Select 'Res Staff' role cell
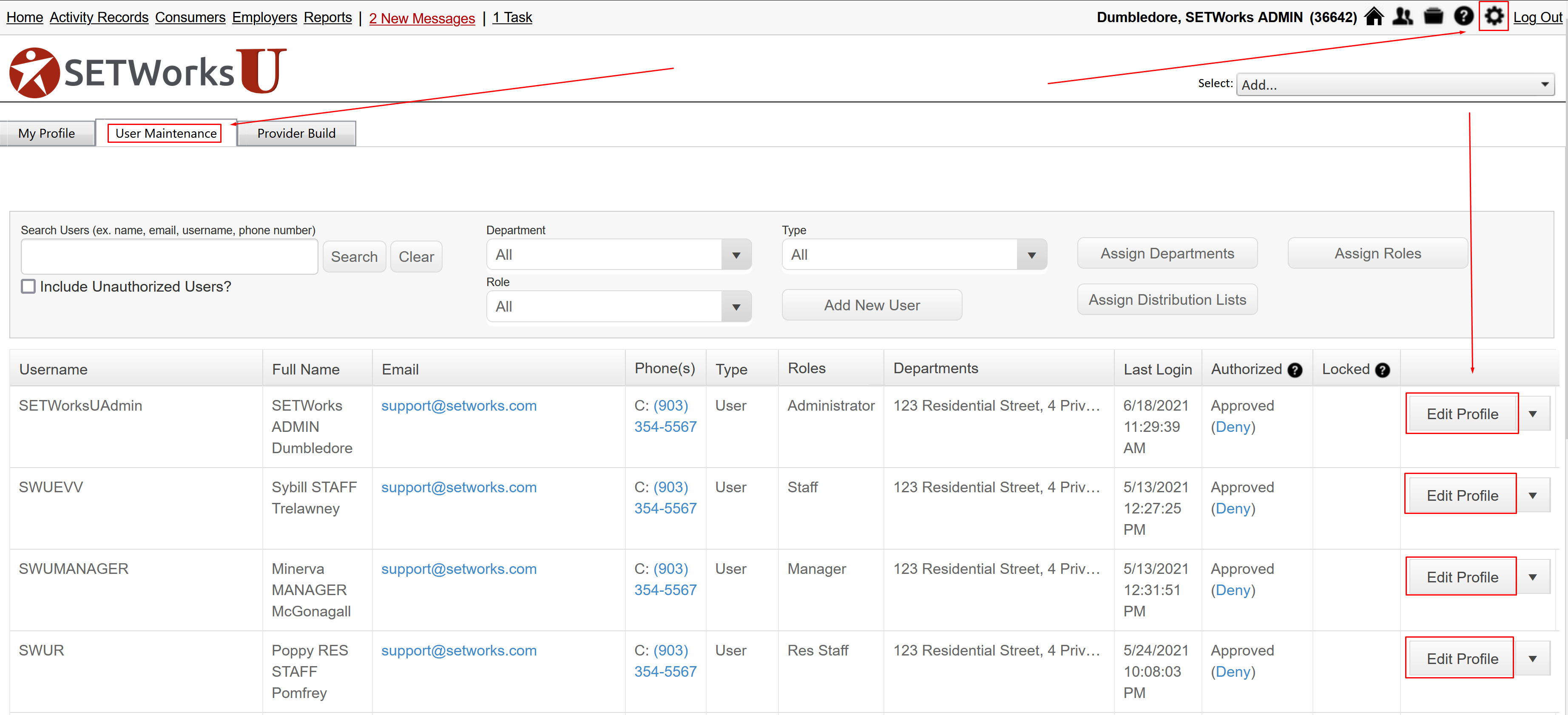Viewport: 1568px width, 715px height. click(818, 650)
